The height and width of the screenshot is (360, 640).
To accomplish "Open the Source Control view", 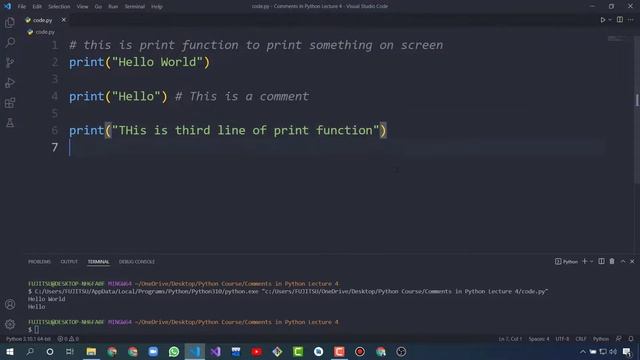I will tap(10, 62).
